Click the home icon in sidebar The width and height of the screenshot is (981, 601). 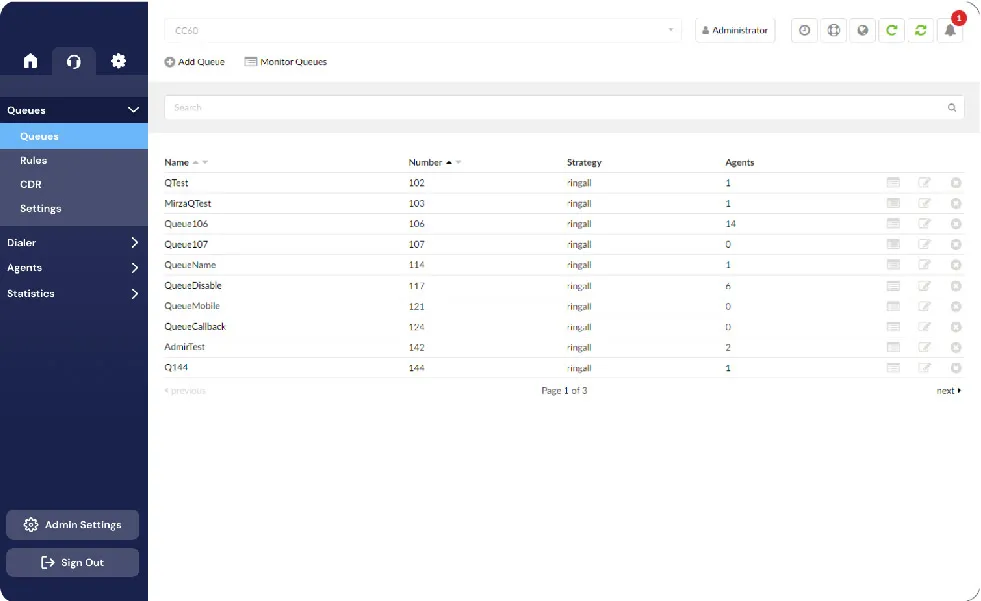[x=30, y=61]
